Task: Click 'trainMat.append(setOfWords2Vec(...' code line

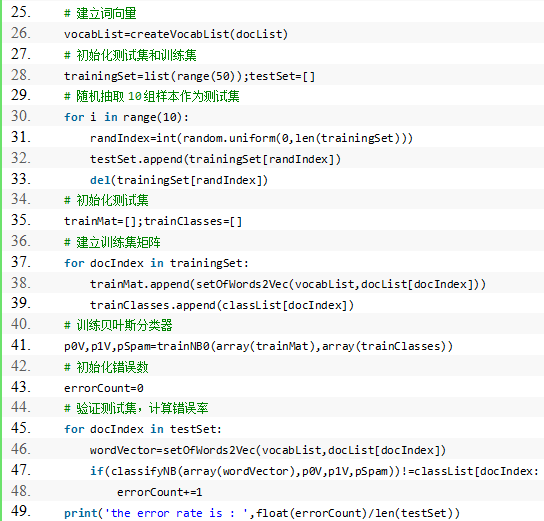Action: click(288, 284)
